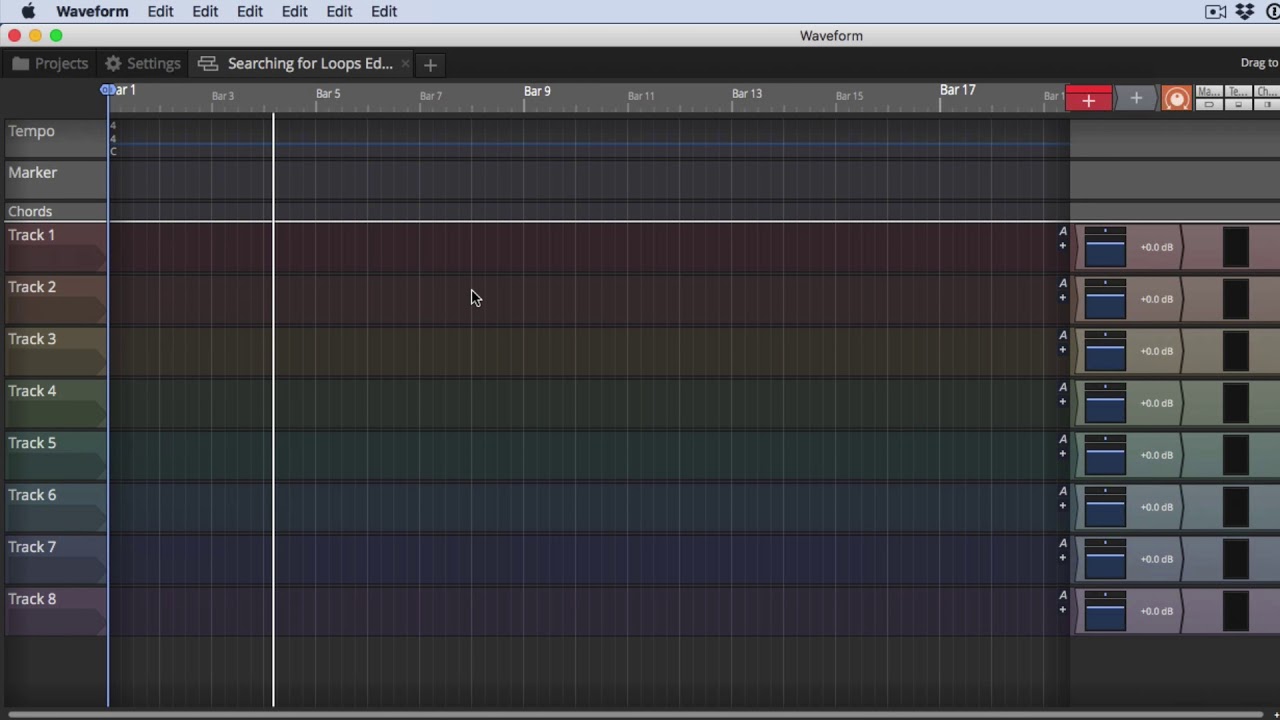The height and width of the screenshot is (720, 1280).
Task: Click the grey plus button beside red one
Action: (x=1135, y=98)
